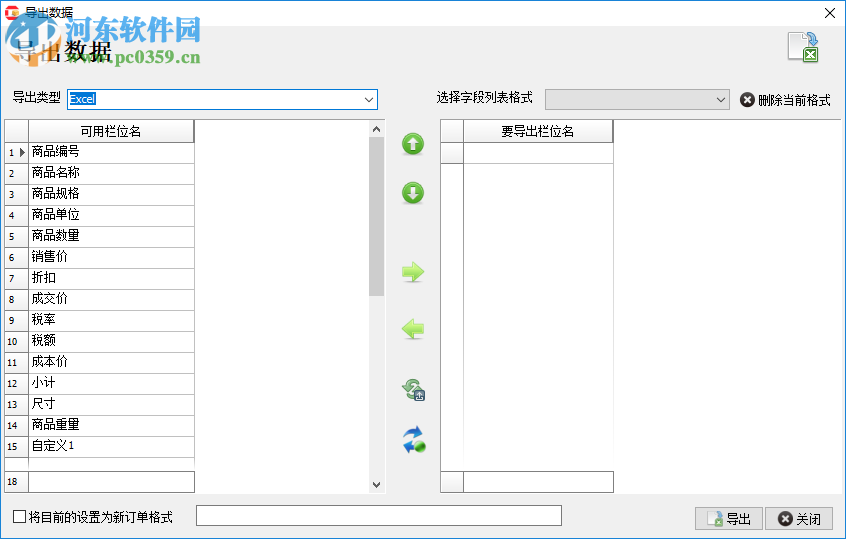846x539 pixels.
Task: Select row 成本价
Action: (x=111, y=363)
